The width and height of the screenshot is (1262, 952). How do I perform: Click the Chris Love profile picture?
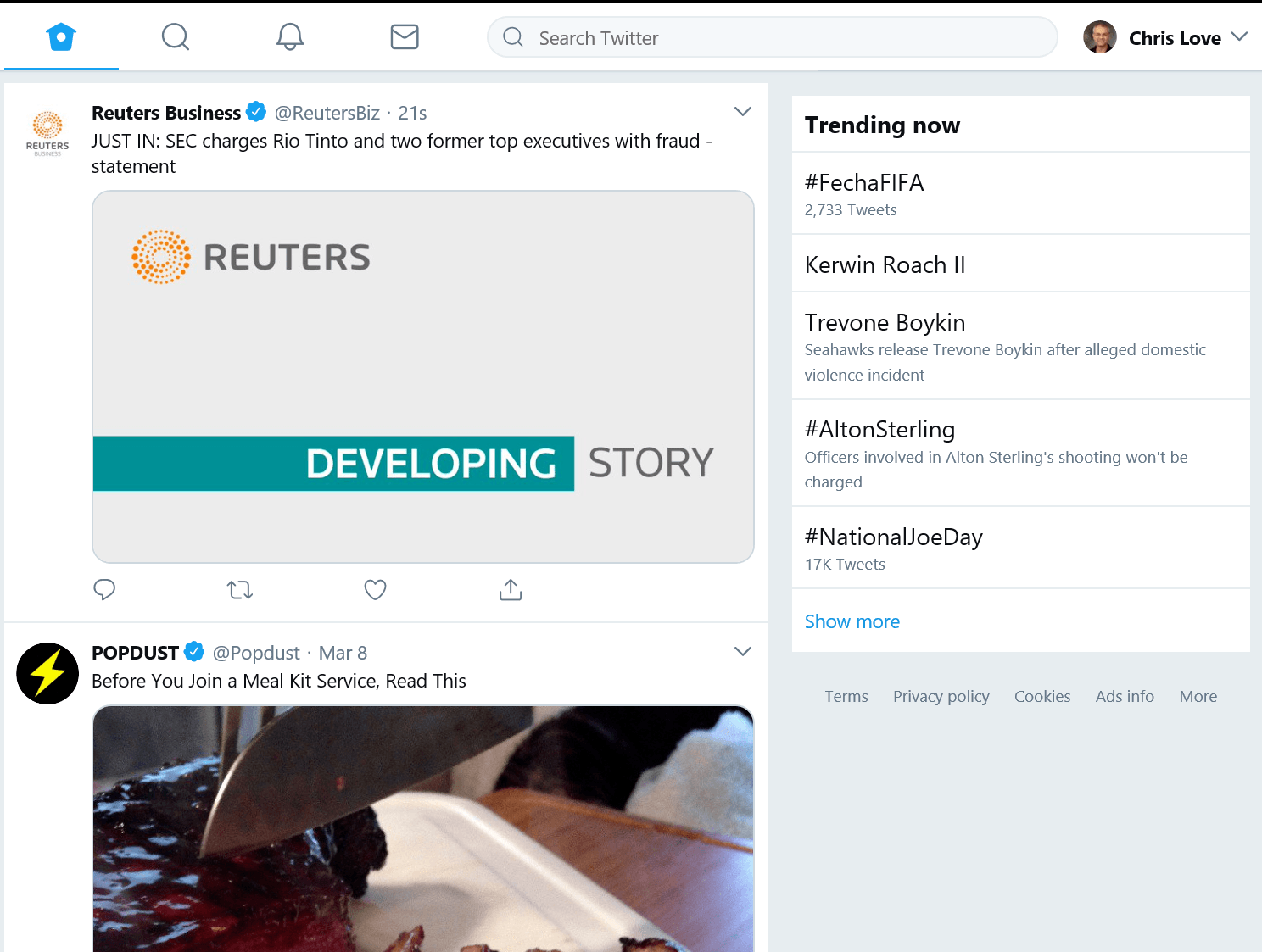1100,37
